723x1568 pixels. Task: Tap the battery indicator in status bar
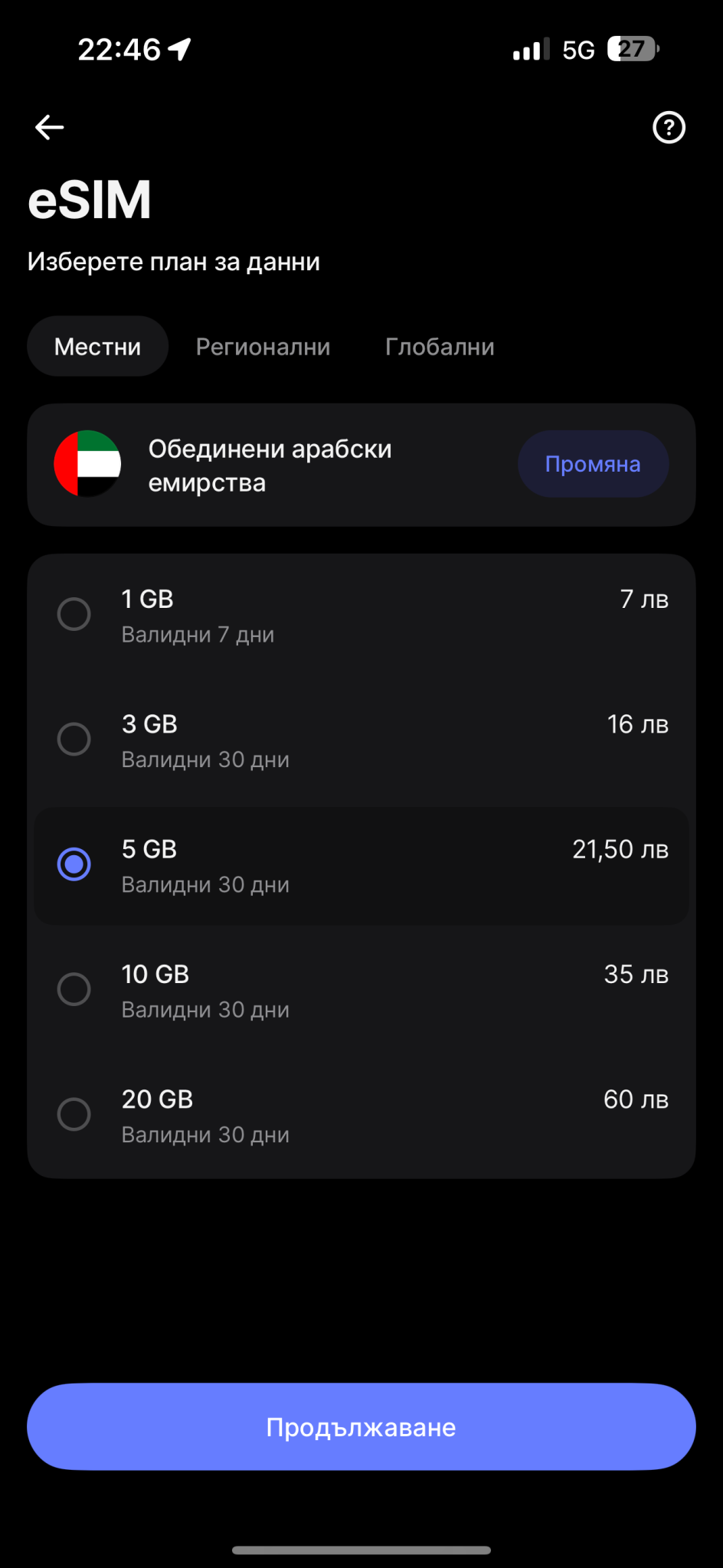(x=633, y=49)
